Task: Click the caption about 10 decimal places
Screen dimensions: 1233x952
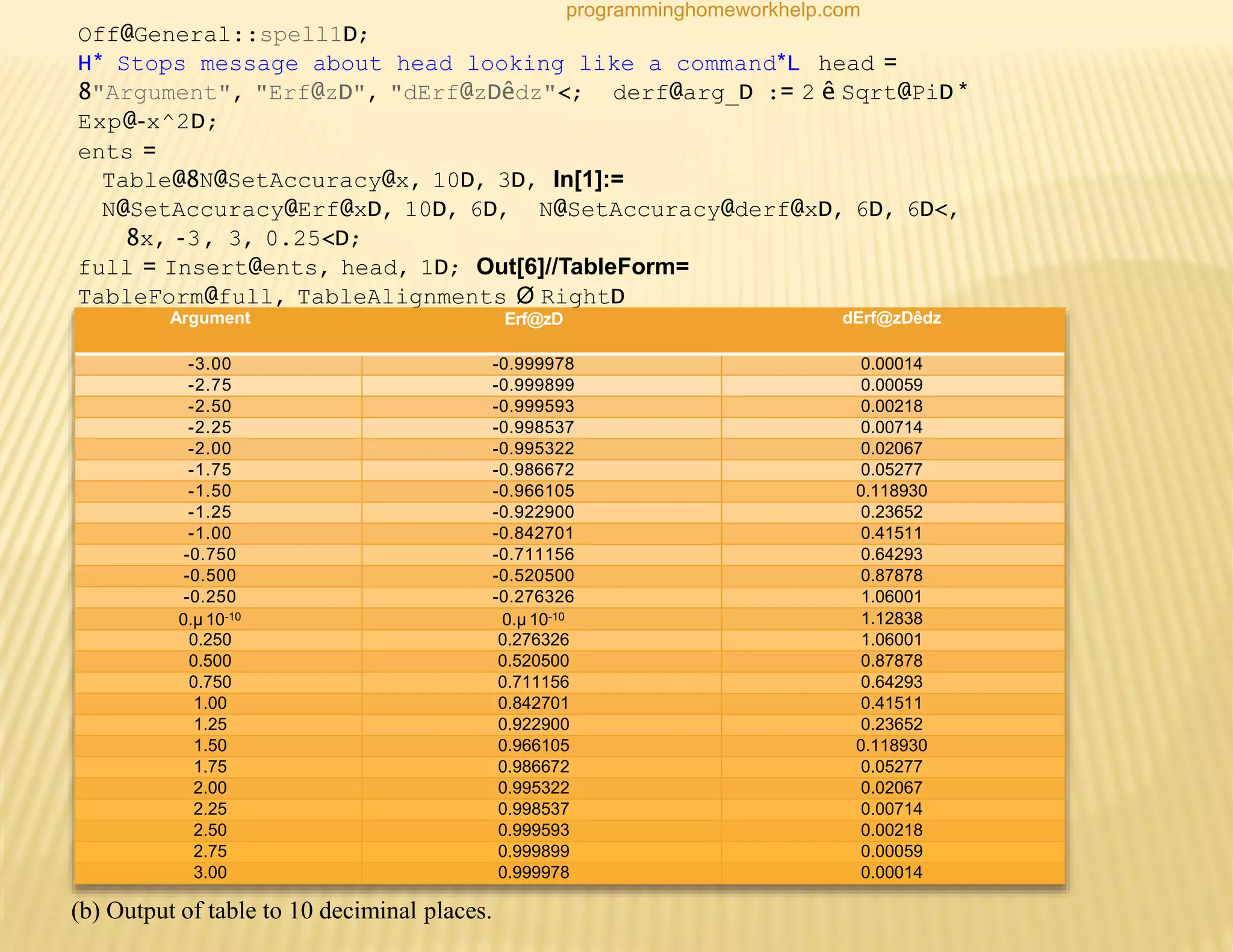Action: (x=281, y=910)
